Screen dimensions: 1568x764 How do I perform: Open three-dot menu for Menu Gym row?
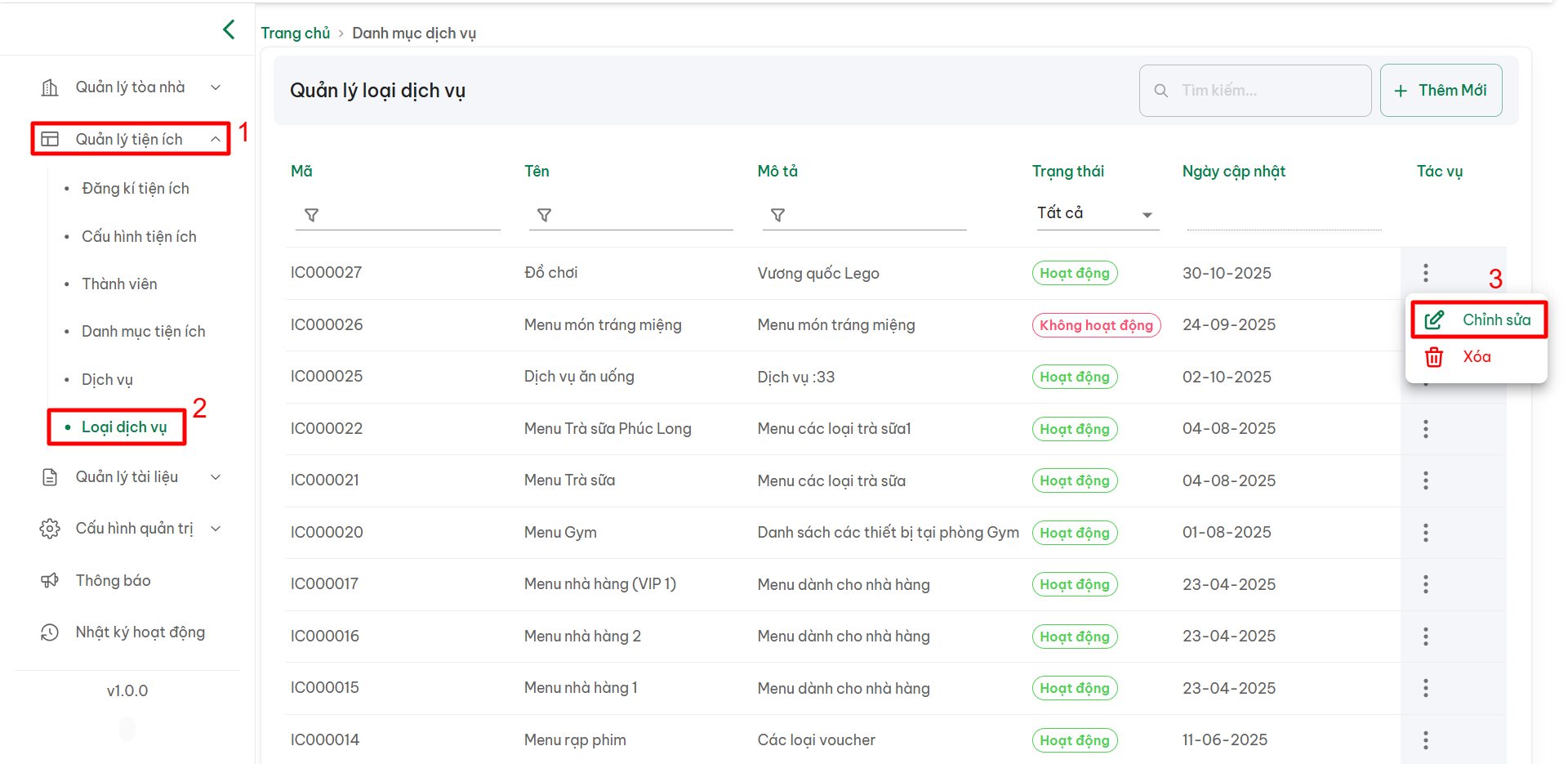(1425, 533)
